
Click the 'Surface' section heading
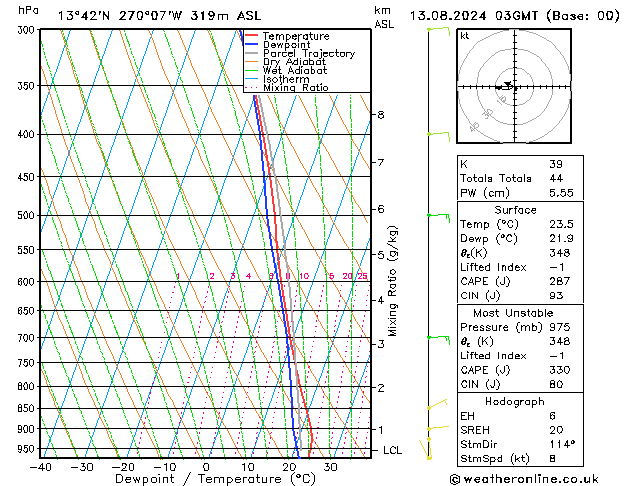point(515,210)
